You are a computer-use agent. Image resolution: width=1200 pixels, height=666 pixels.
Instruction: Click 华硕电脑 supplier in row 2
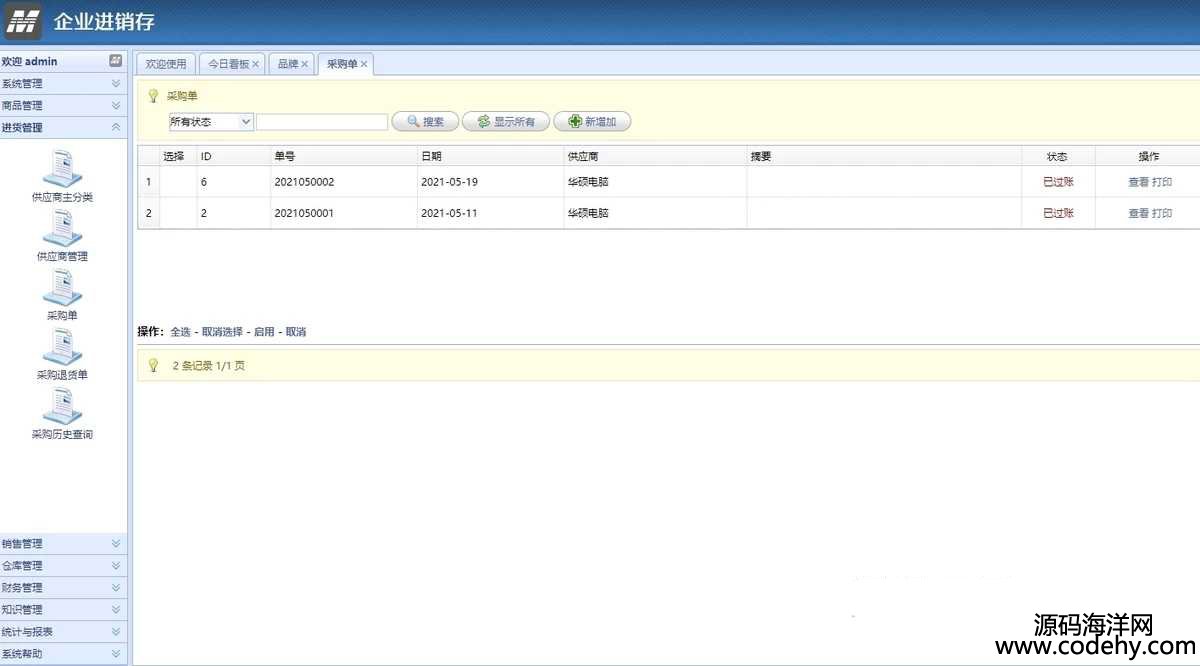(x=588, y=213)
